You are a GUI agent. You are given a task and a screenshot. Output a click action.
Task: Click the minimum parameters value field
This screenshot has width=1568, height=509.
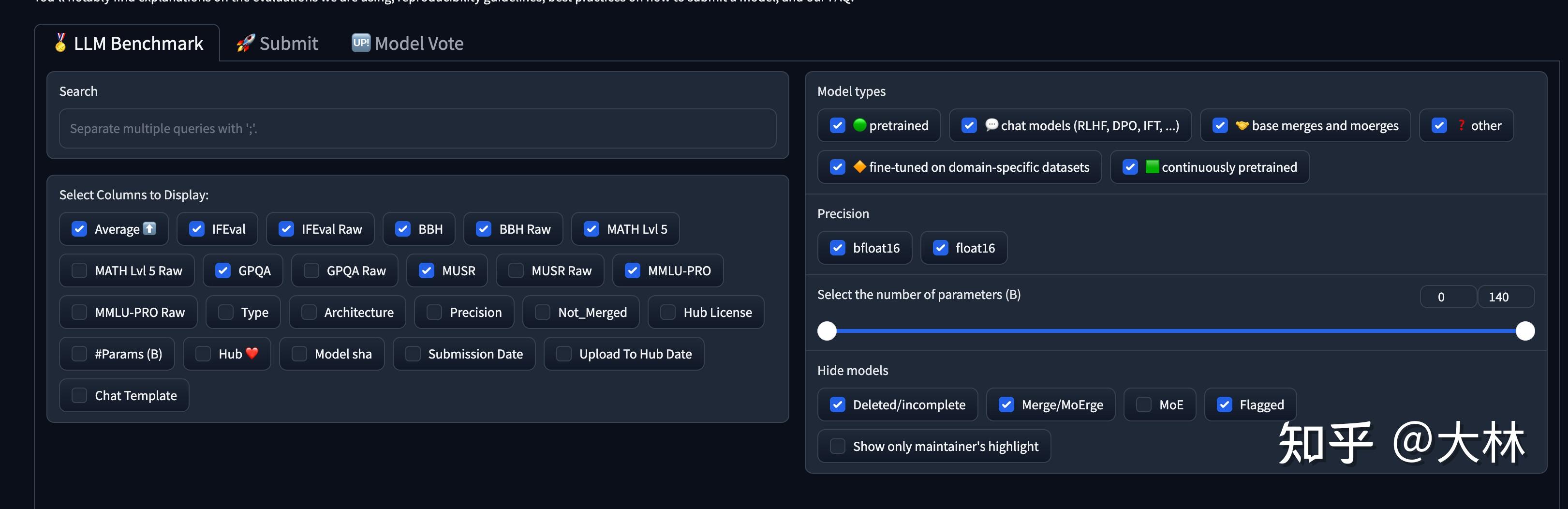point(1448,297)
